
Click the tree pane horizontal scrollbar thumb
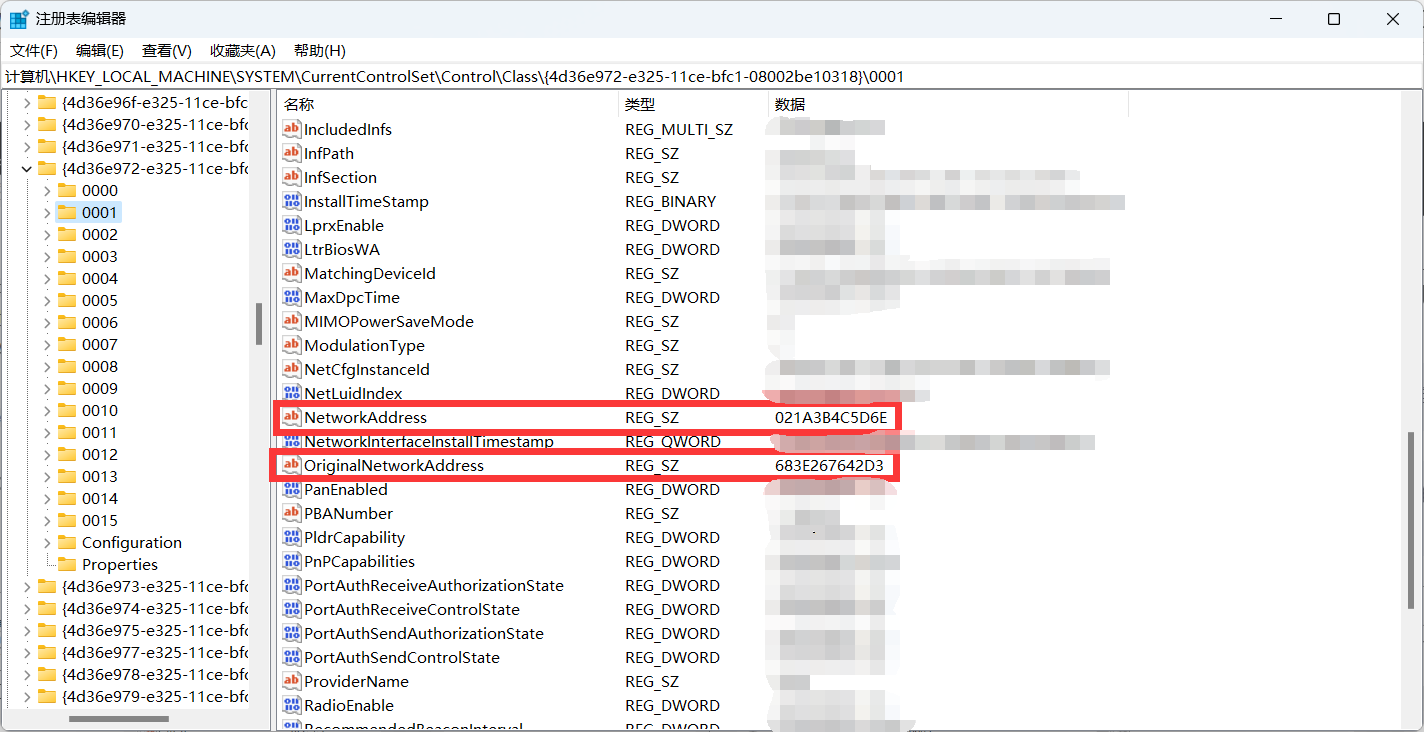[x=119, y=718]
